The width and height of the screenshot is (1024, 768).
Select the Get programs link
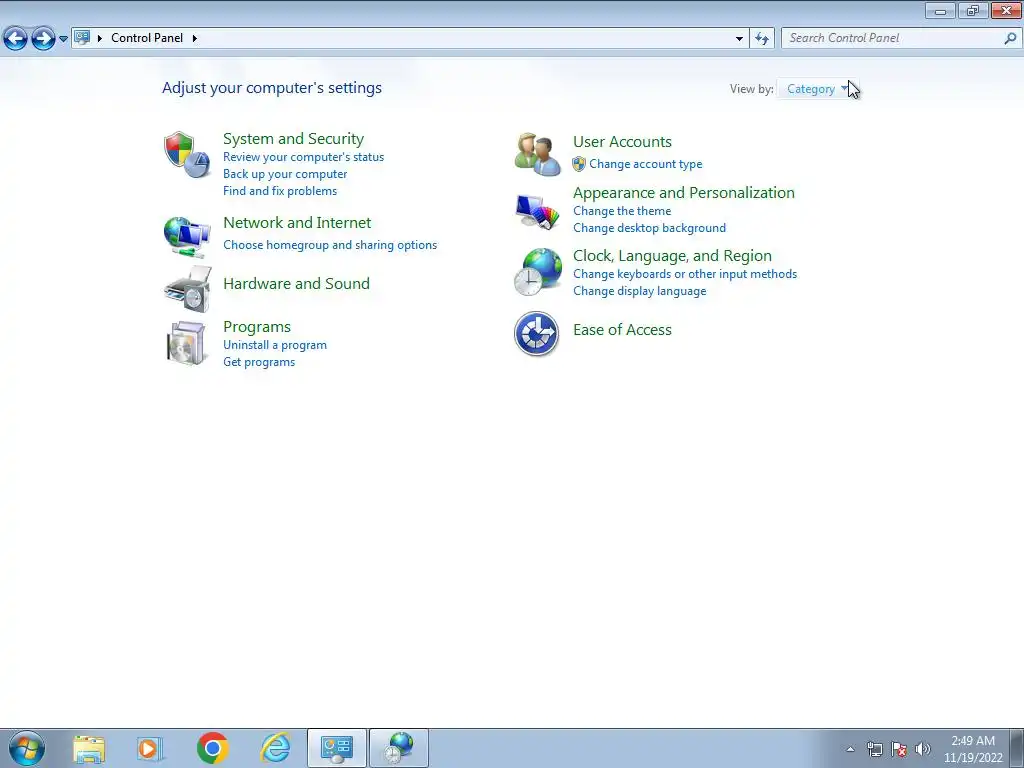tap(259, 362)
